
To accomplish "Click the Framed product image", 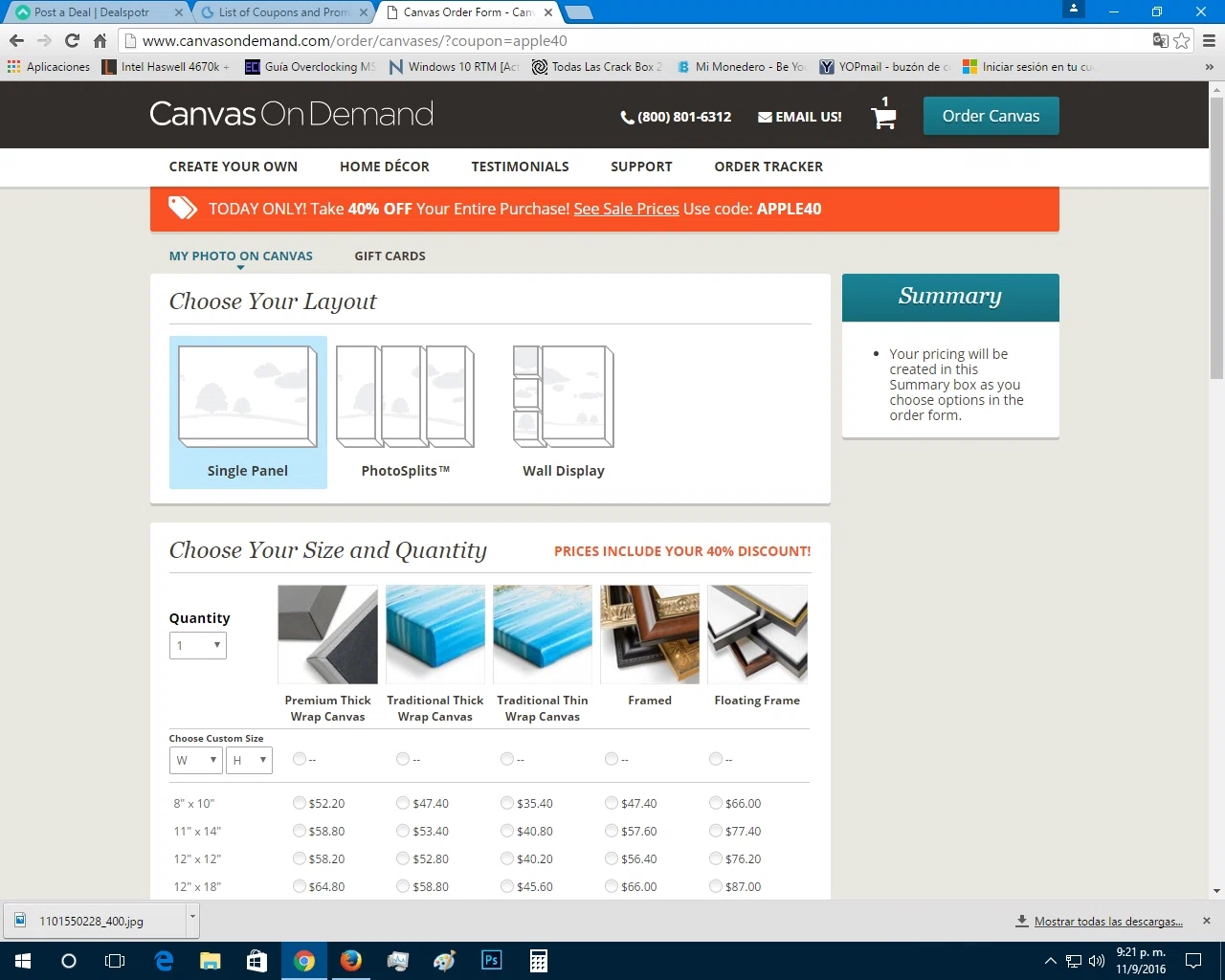I will pyautogui.click(x=650, y=634).
